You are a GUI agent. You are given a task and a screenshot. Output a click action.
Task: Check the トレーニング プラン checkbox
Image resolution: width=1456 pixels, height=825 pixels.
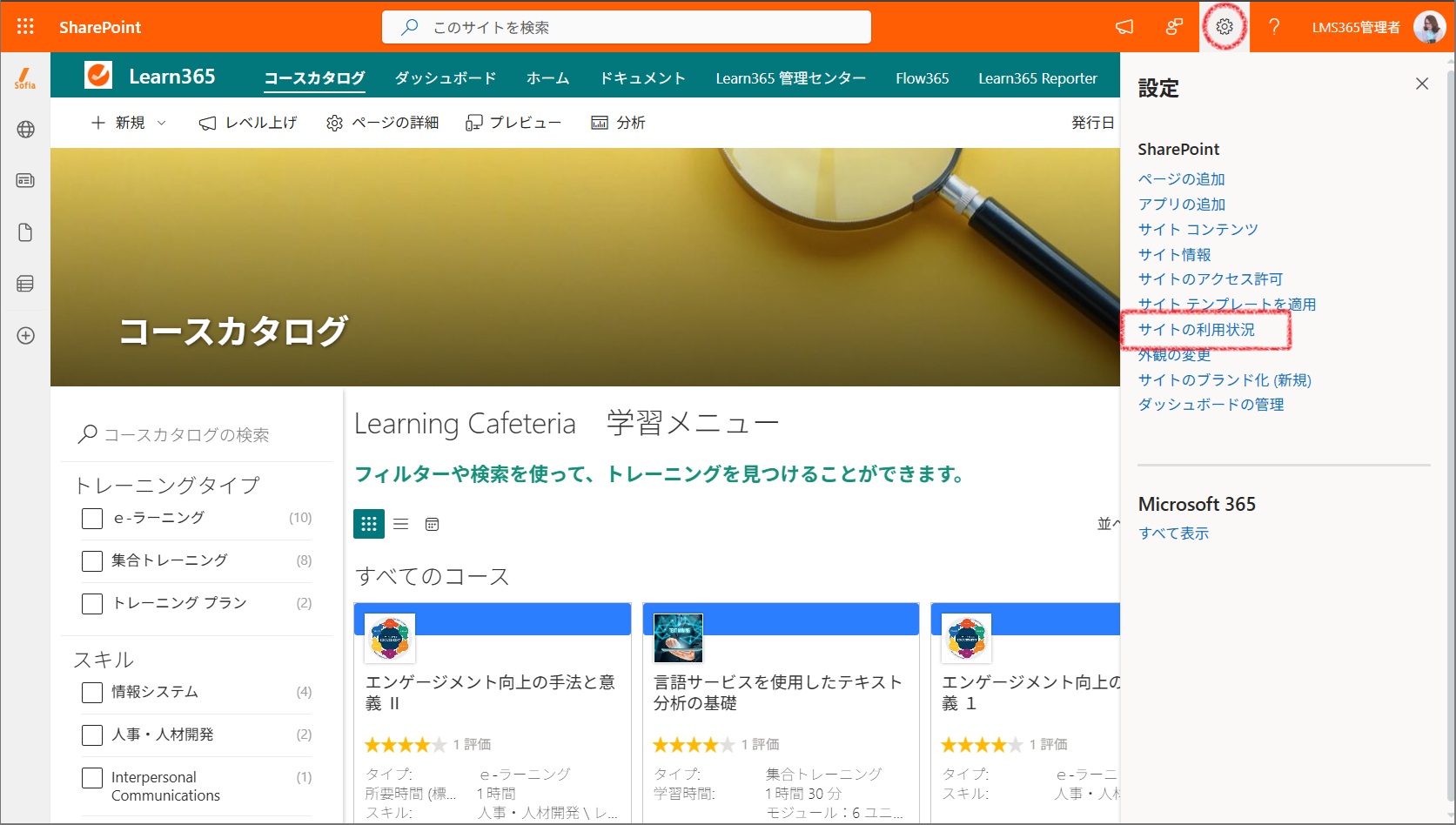pyautogui.click(x=92, y=604)
